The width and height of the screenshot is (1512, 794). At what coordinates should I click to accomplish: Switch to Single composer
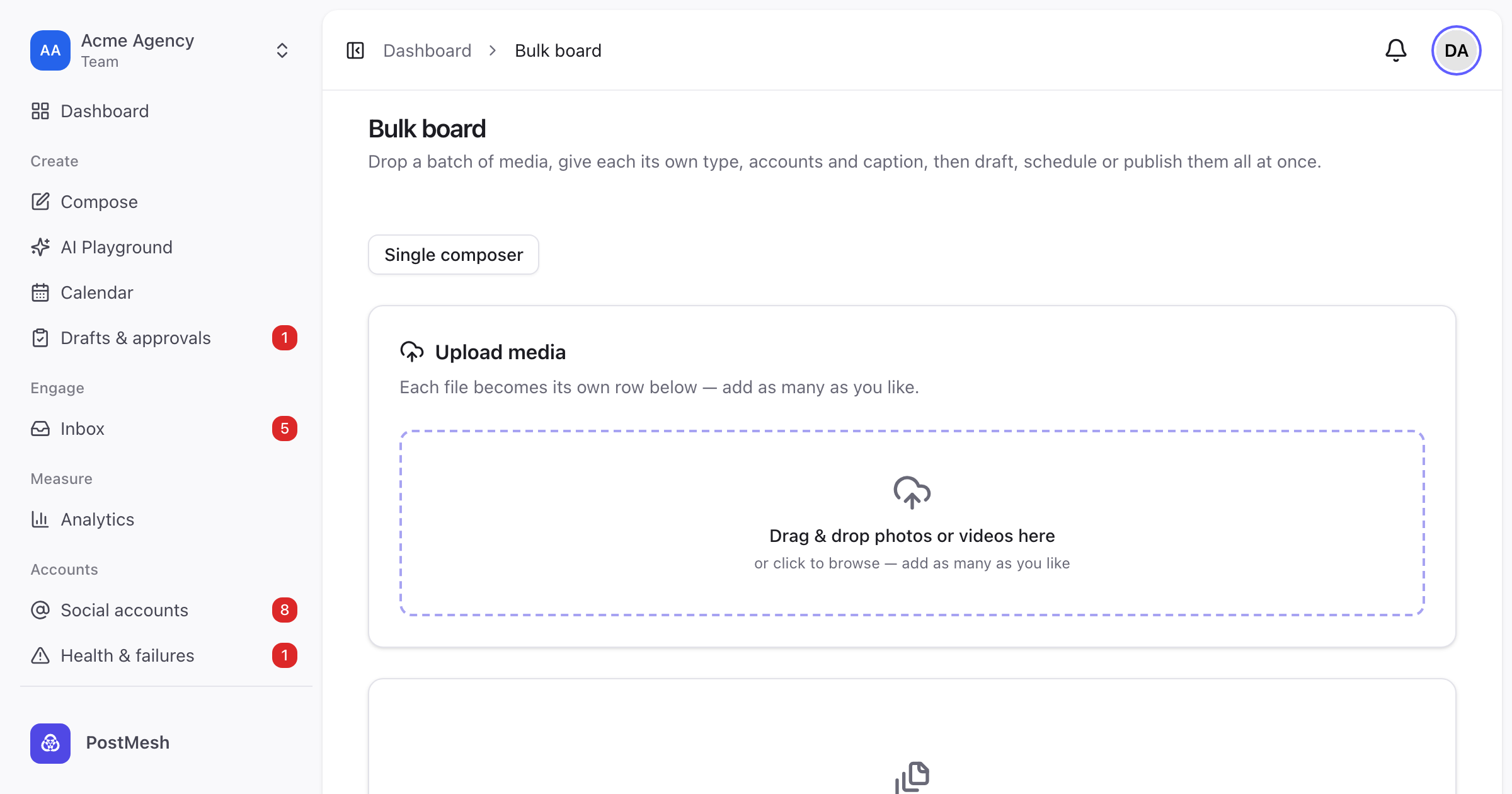click(454, 255)
